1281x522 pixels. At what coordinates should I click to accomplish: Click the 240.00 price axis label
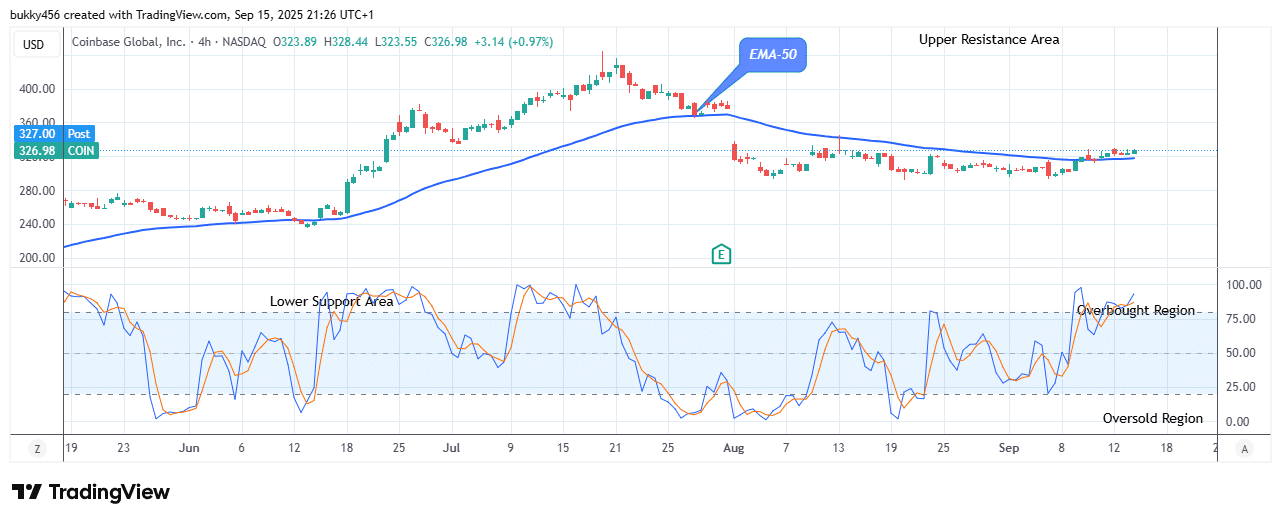tap(35, 224)
